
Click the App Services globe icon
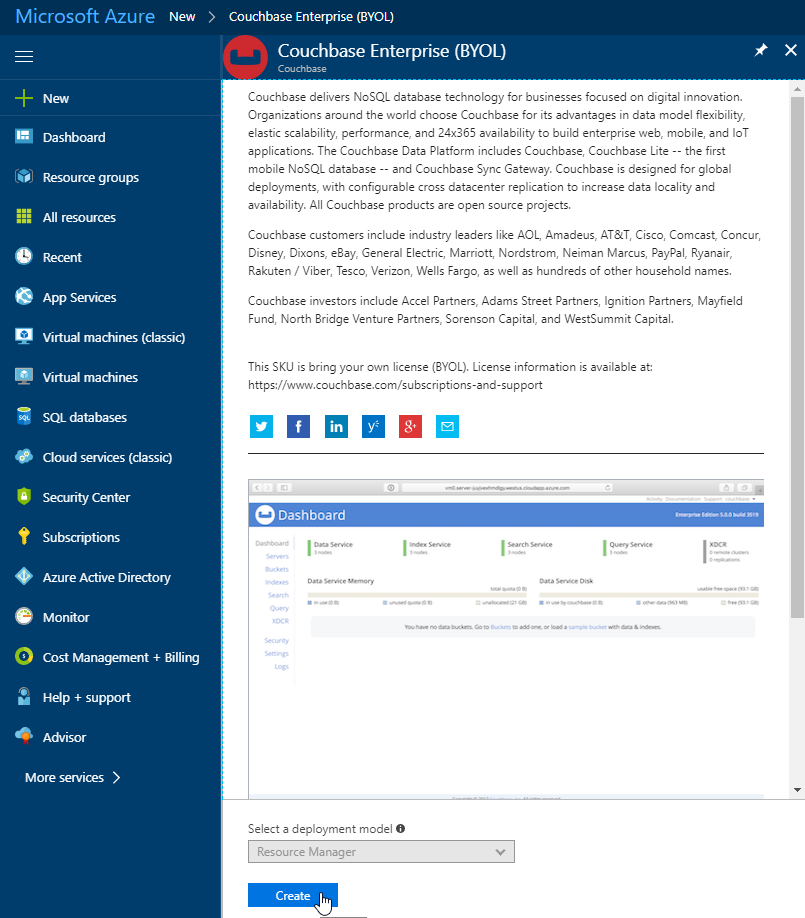coord(24,297)
